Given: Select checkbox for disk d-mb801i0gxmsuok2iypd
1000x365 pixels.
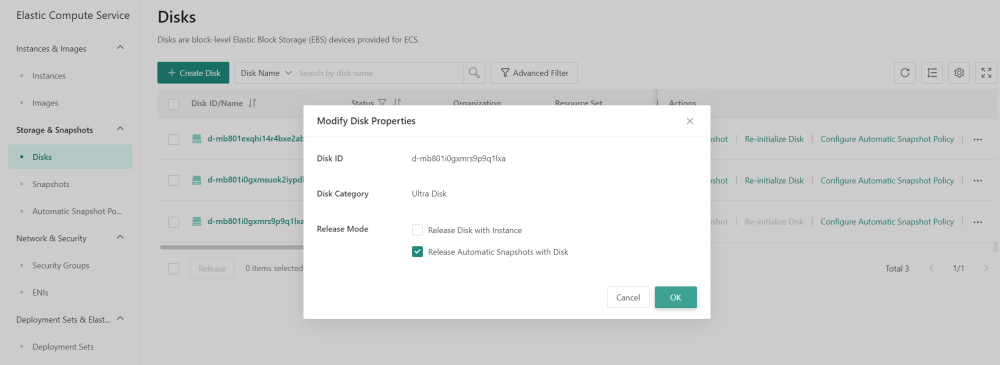Looking at the screenshot, I should tap(173, 181).
